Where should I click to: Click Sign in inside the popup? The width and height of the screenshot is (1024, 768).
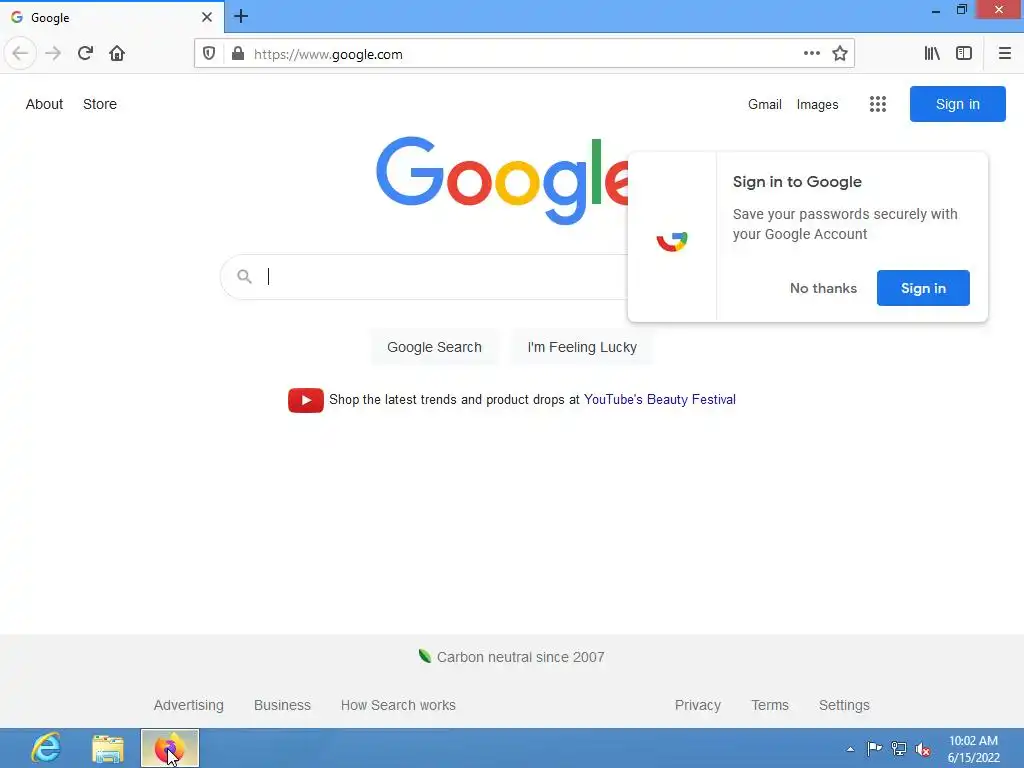click(x=923, y=288)
